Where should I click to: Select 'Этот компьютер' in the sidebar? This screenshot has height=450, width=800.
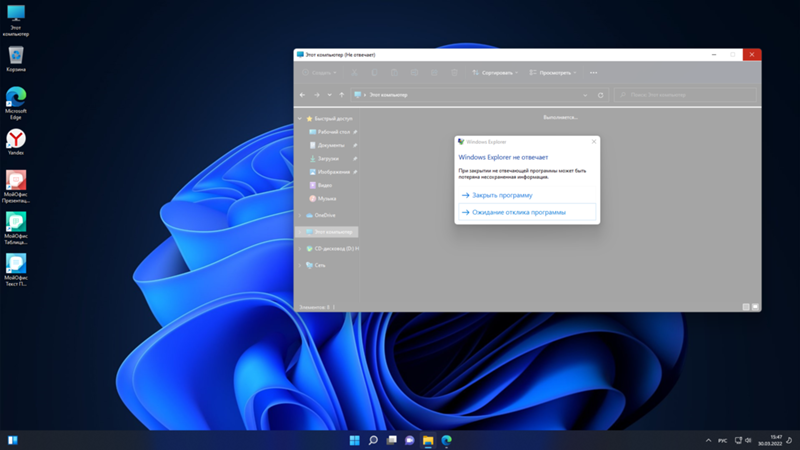[327, 232]
